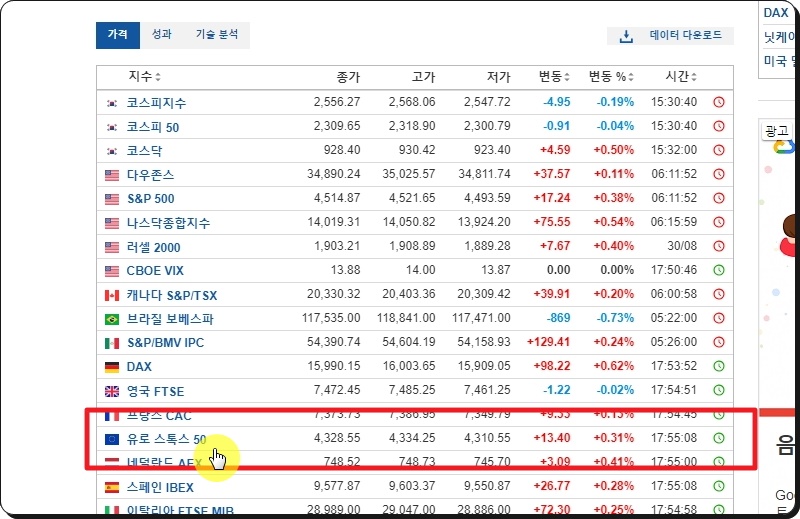
Task: Click the green clock icon in 영국 FTSE row
Action: click(719, 390)
